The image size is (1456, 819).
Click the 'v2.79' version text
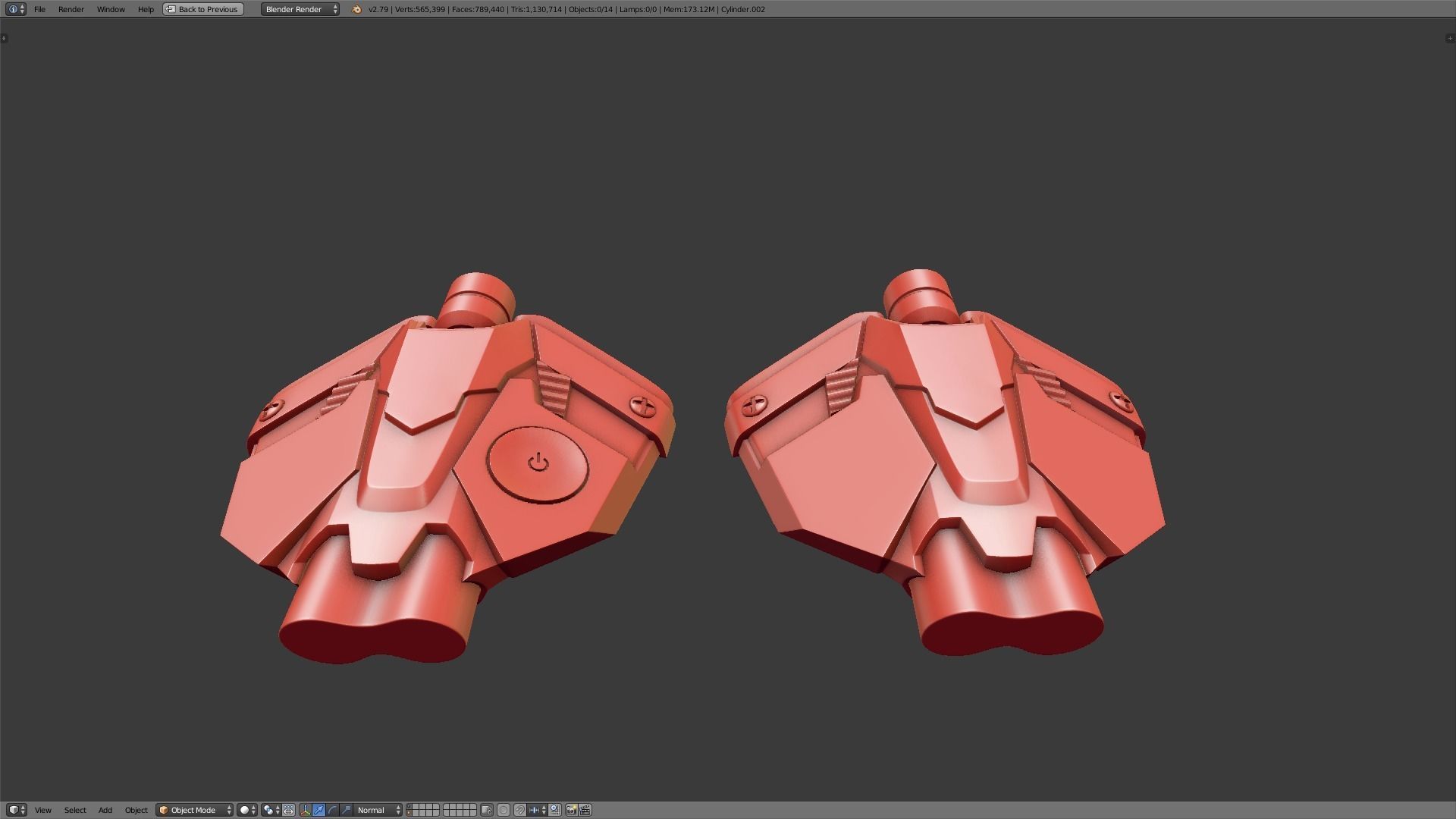click(x=378, y=9)
